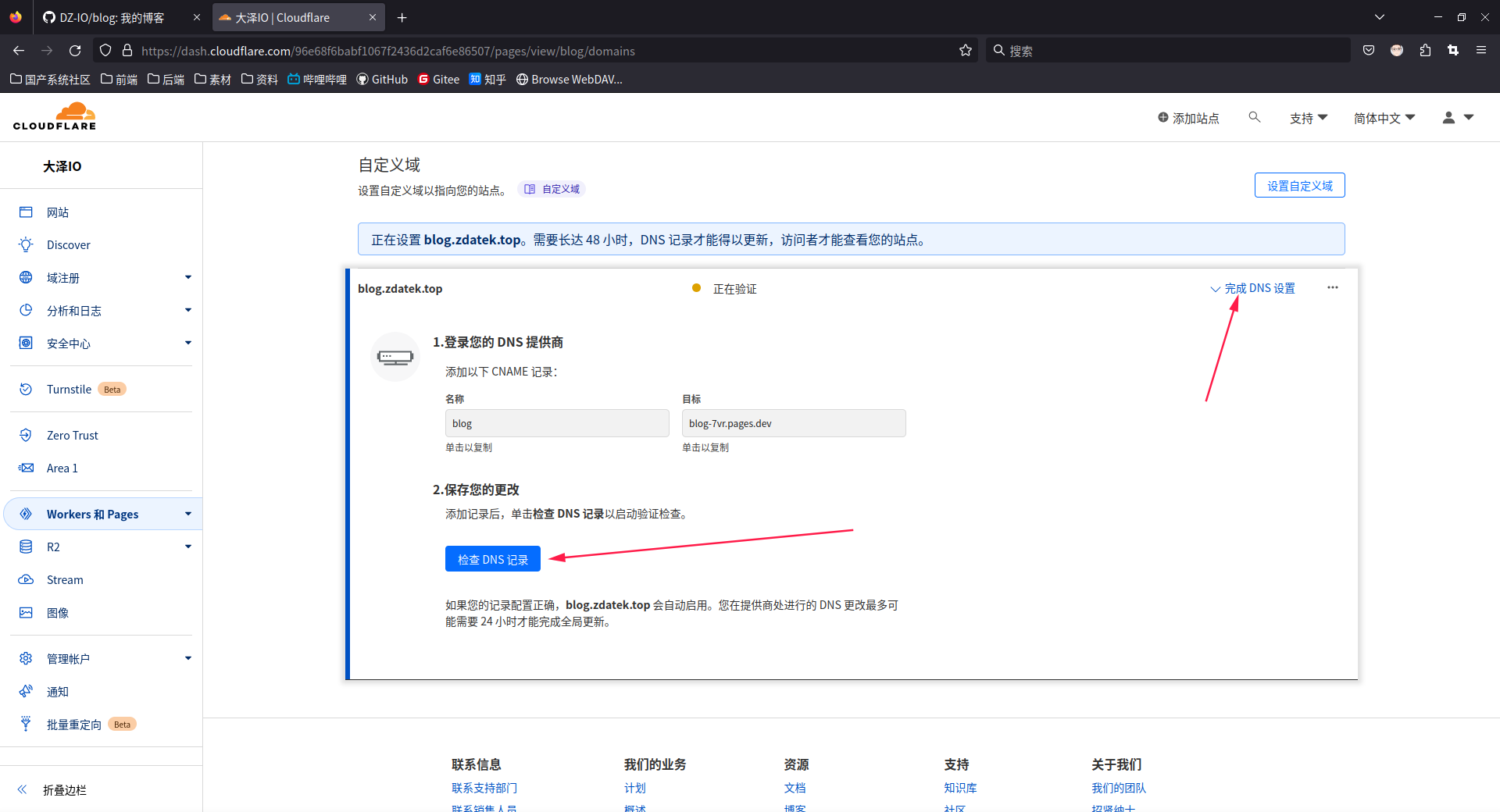This screenshot has height=812, width=1500.
Task: Open the Cloudflare dashboard search icon
Action: pyautogui.click(x=1254, y=117)
